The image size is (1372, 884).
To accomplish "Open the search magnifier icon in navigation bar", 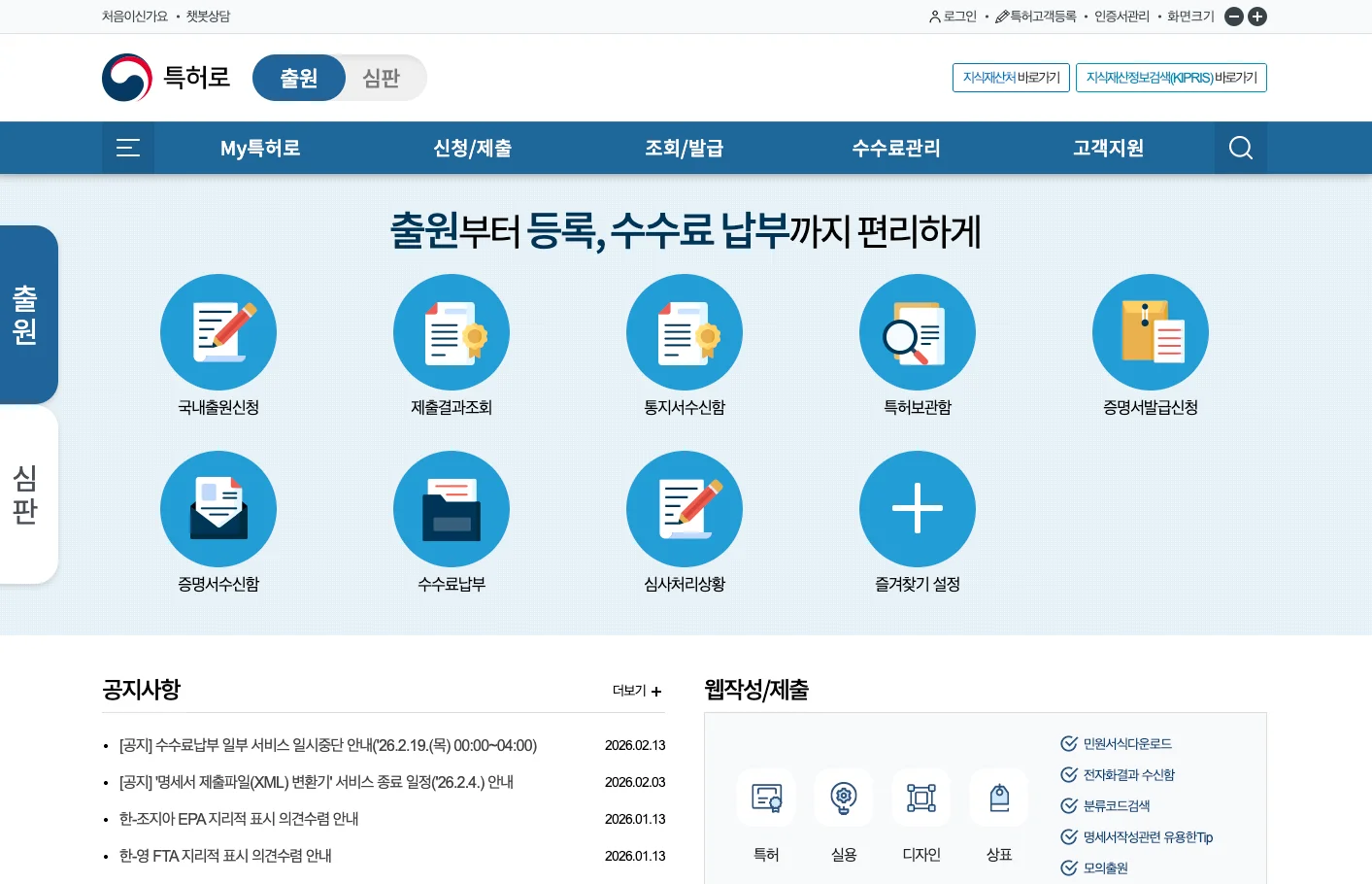I will point(1240,148).
